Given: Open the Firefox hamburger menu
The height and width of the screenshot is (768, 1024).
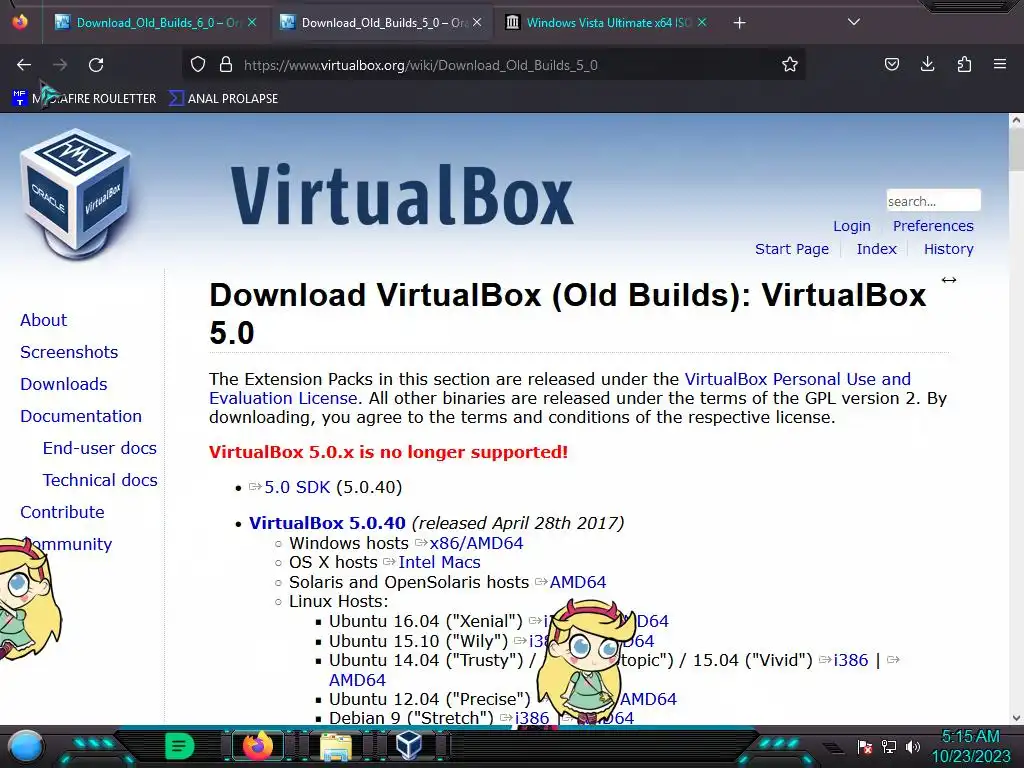Looking at the screenshot, I should [1000, 64].
